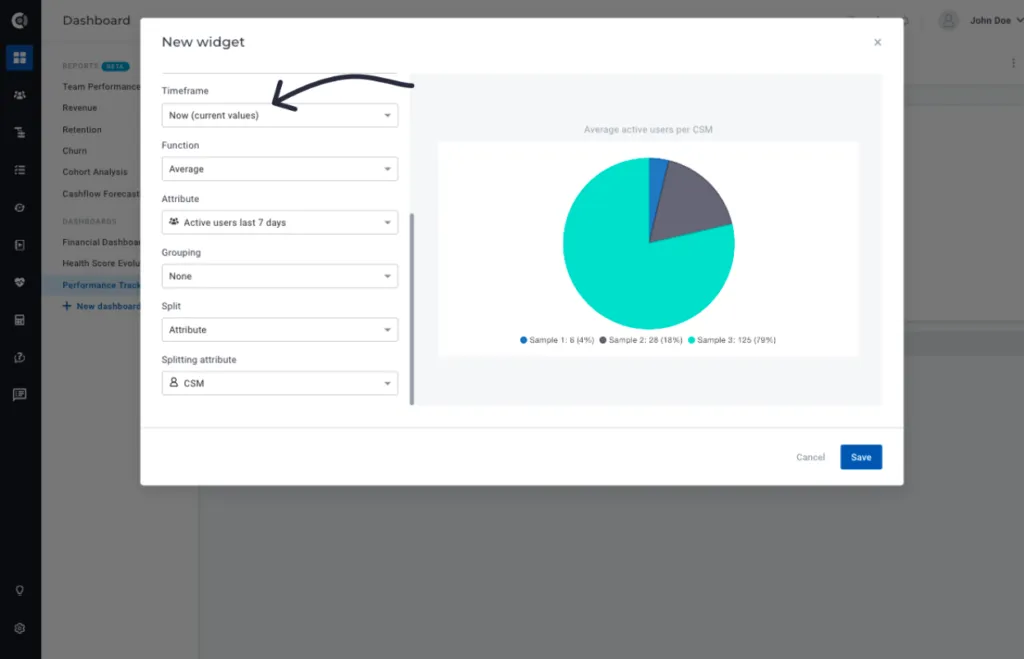Open the chat message icon in sidebar
The width and height of the screenshot is (1024, 659).
tap(20, 394)
